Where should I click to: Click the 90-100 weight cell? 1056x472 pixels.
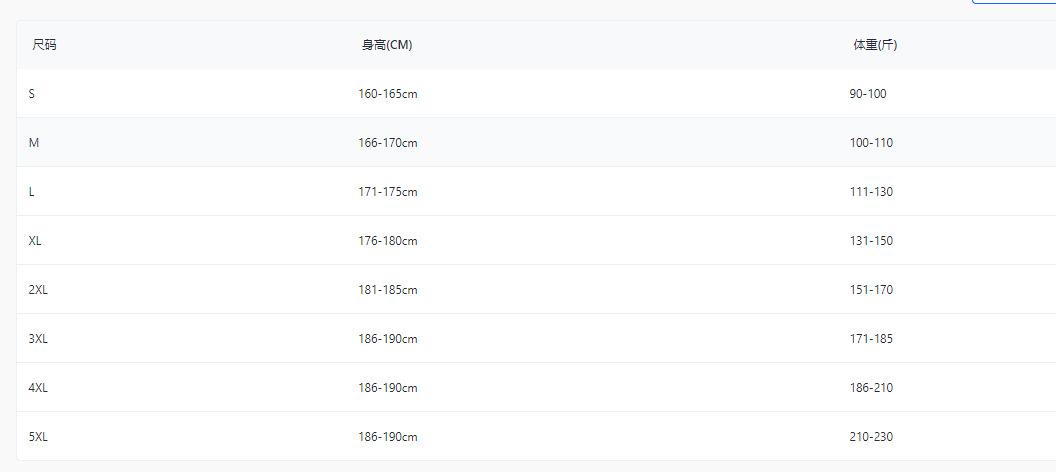[867, 94]
